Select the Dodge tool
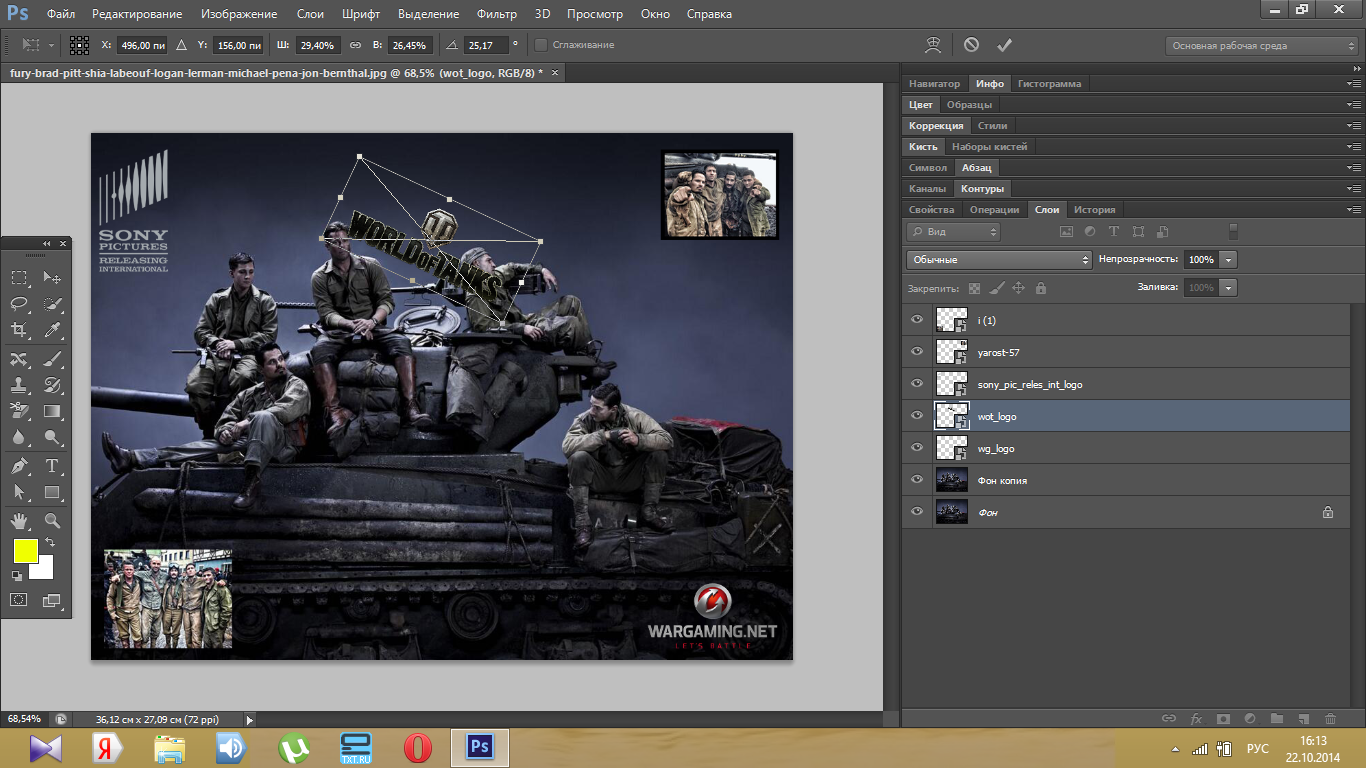 (53, 438)
